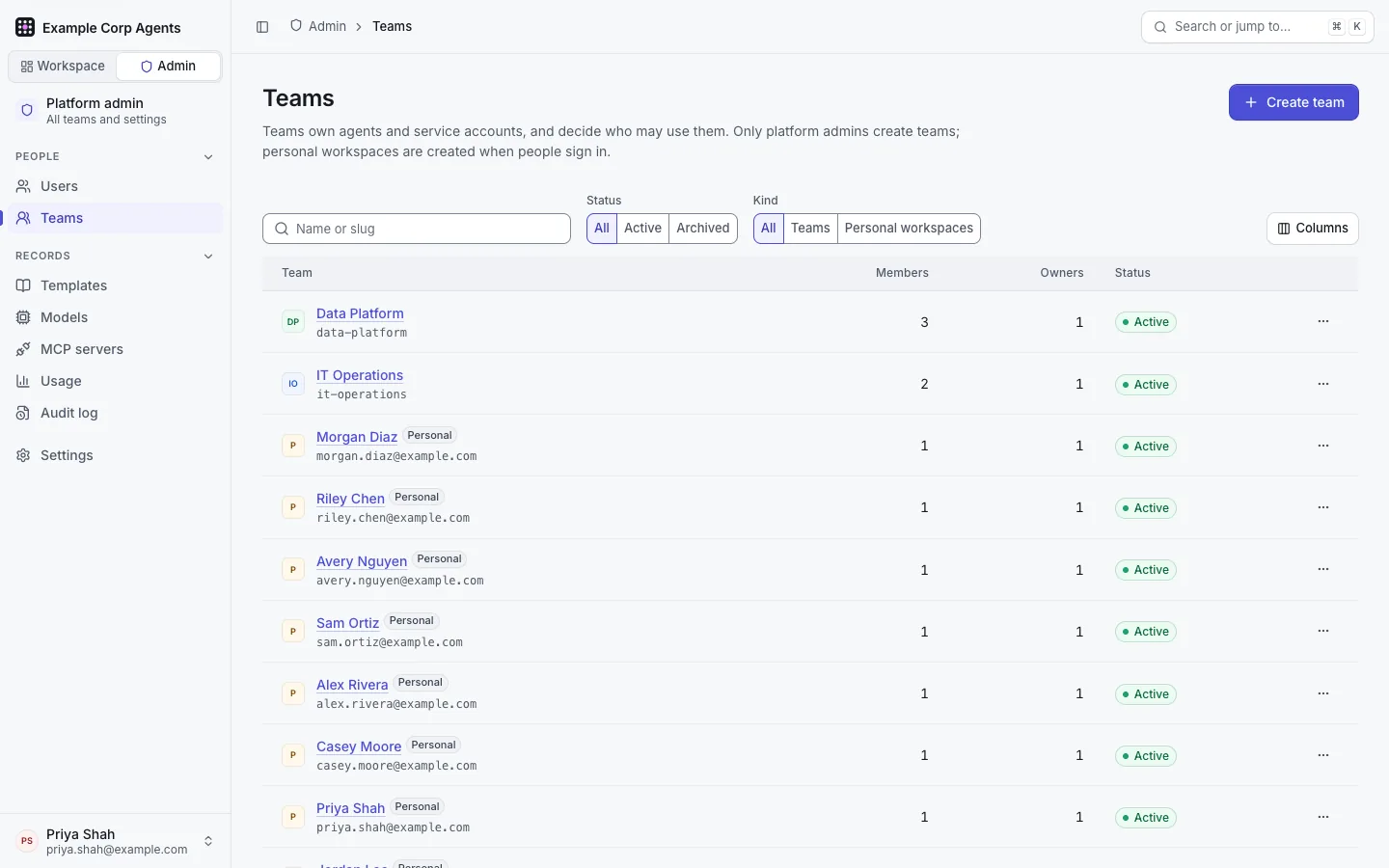Open Users in the sidebar
The image size is (1389, 868).
point(116,186)
